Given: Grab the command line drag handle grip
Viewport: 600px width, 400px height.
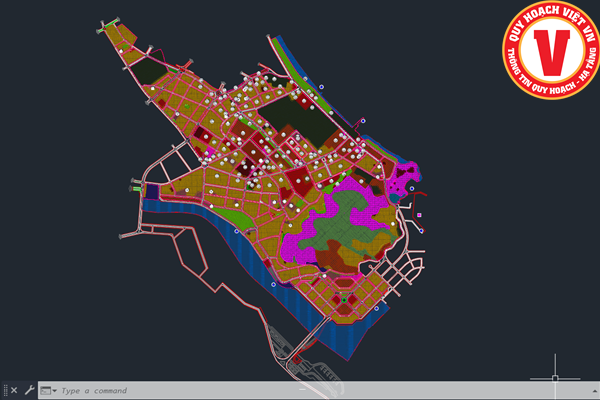Looking at the screenshot, I should 4,390.
